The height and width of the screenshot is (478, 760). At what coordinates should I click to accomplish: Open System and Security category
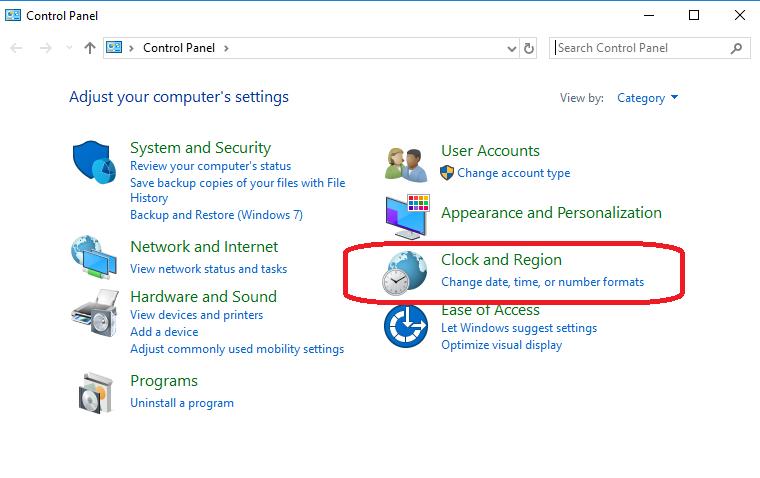[x=200, y=147]
